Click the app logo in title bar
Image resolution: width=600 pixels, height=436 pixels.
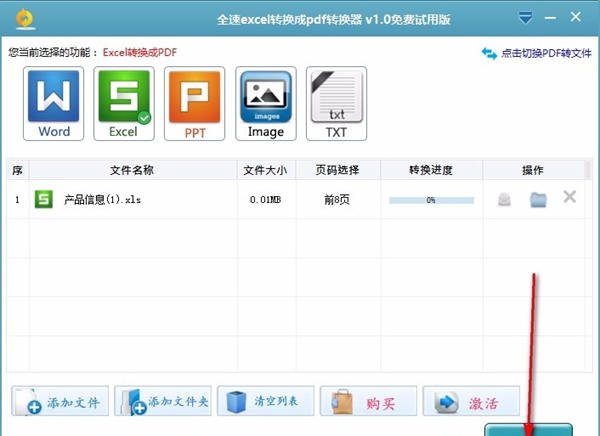point(25,19)
